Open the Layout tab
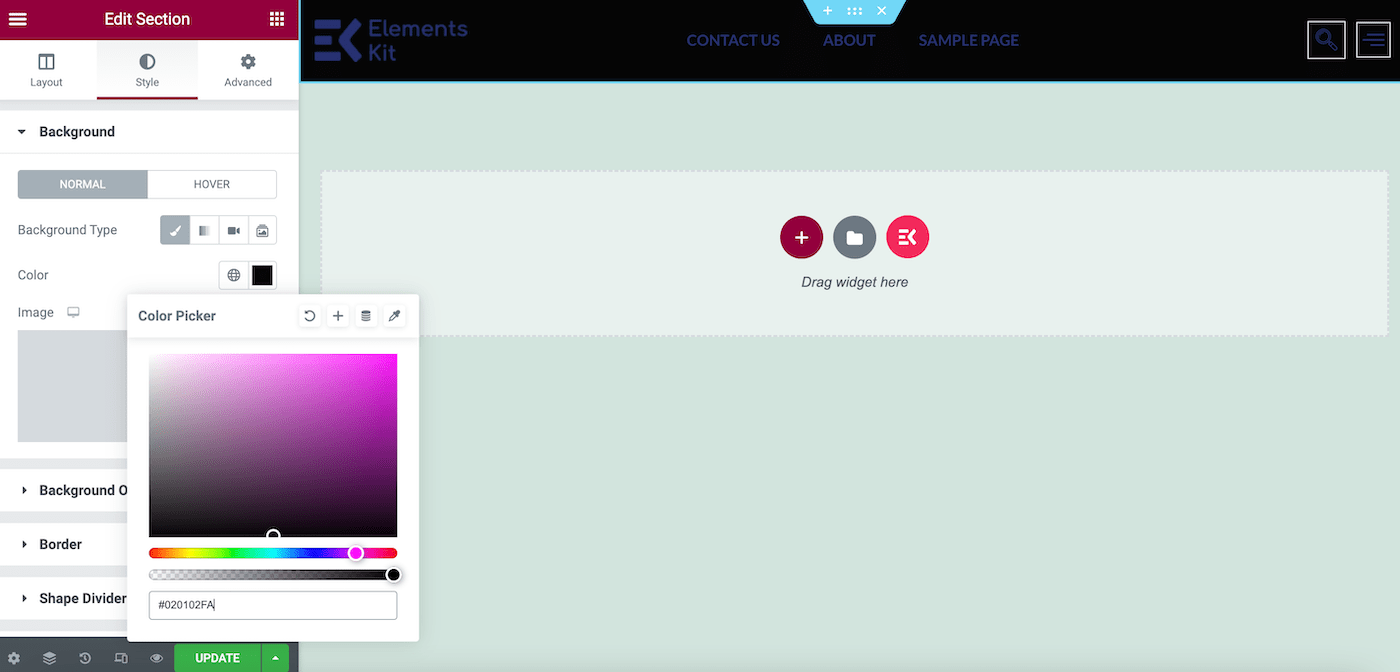 (46, 71)
